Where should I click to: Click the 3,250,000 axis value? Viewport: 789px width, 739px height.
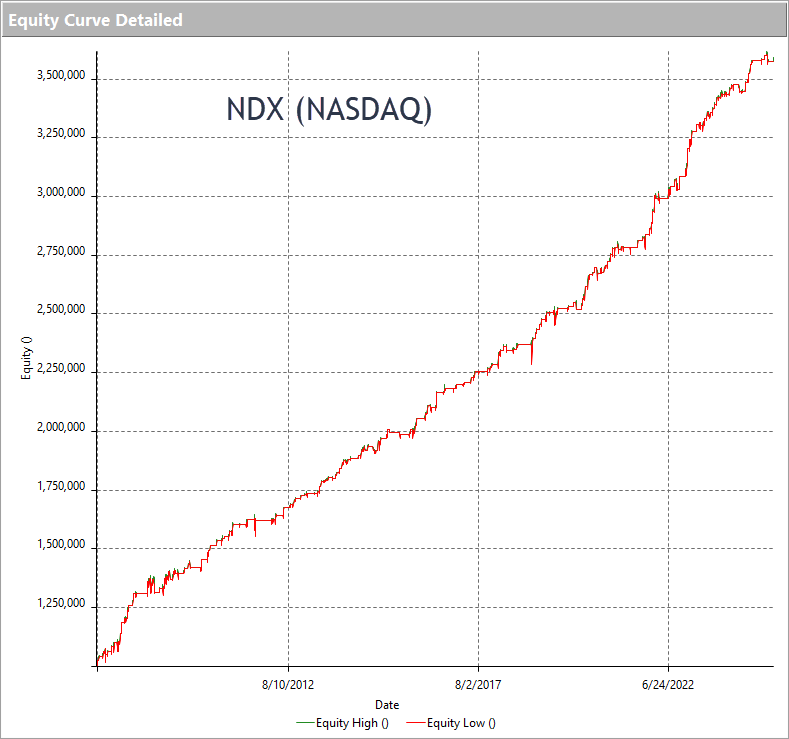tap(61, 133)
